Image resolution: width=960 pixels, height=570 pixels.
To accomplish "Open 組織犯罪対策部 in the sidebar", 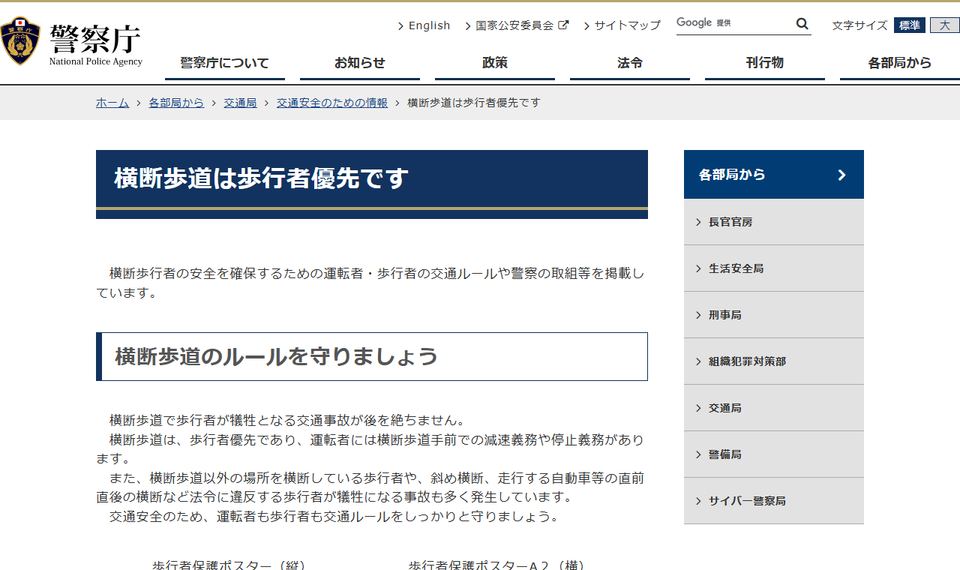I will click(x=774, y=362).
